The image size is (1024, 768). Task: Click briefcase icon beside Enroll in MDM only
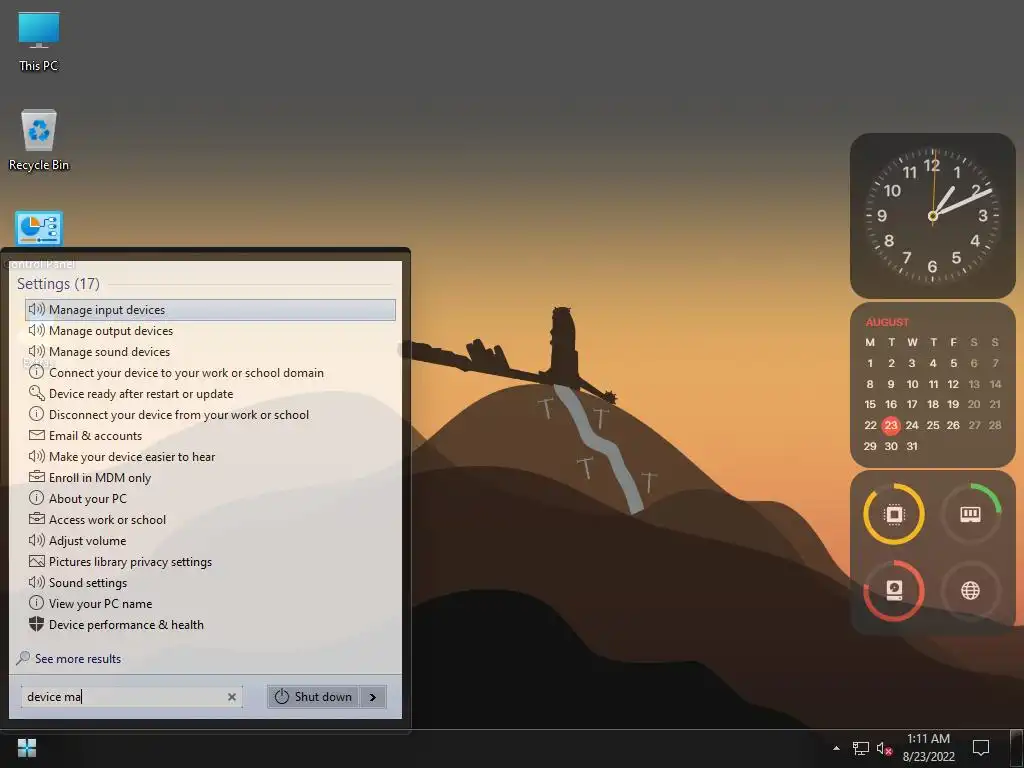[x=37, y=477]
